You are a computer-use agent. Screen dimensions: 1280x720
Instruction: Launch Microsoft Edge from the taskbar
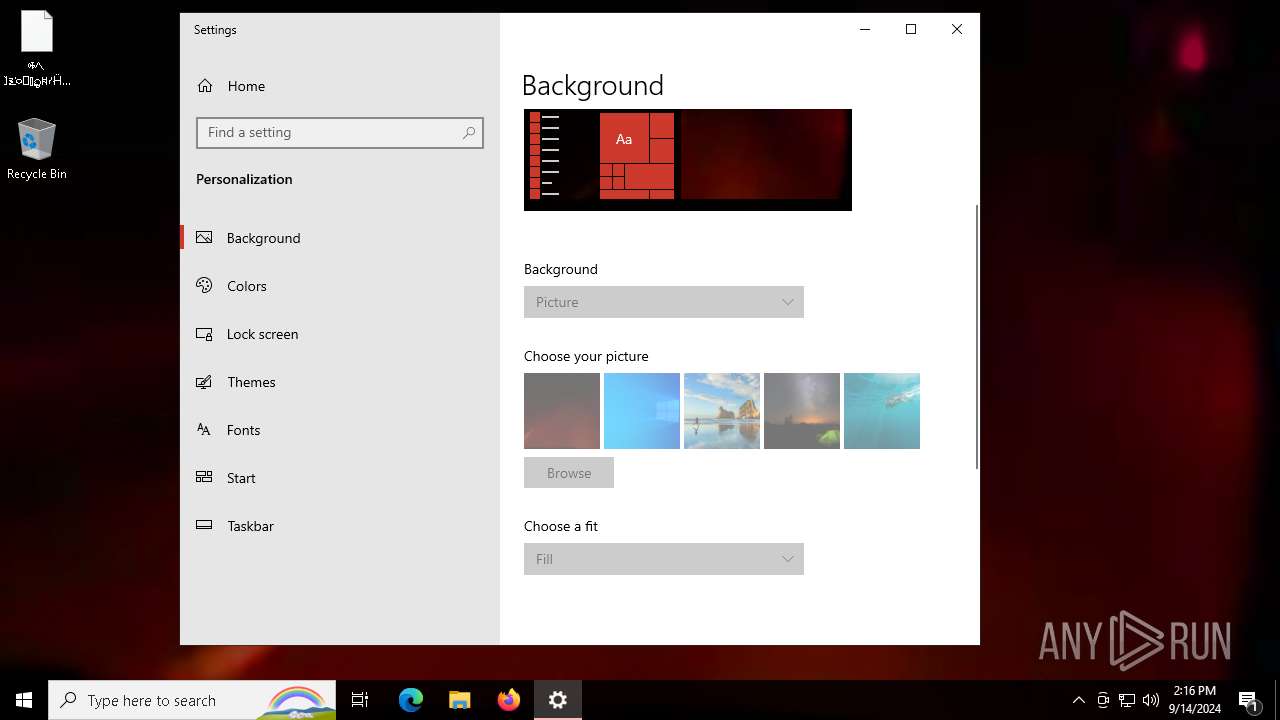pyautogui.click(x=411, y=700)
